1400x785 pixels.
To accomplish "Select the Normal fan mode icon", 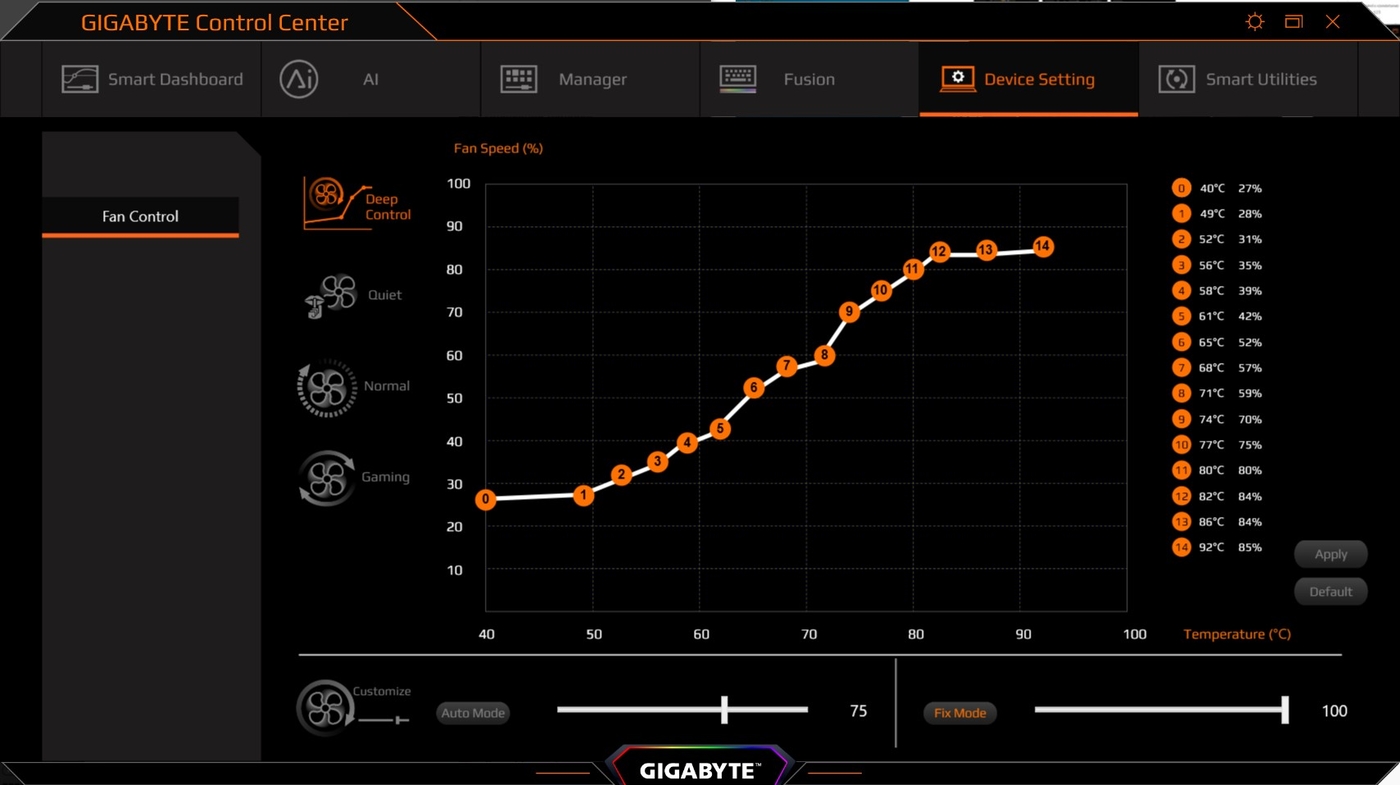I will pyautogui.click(x=327, y=387).
